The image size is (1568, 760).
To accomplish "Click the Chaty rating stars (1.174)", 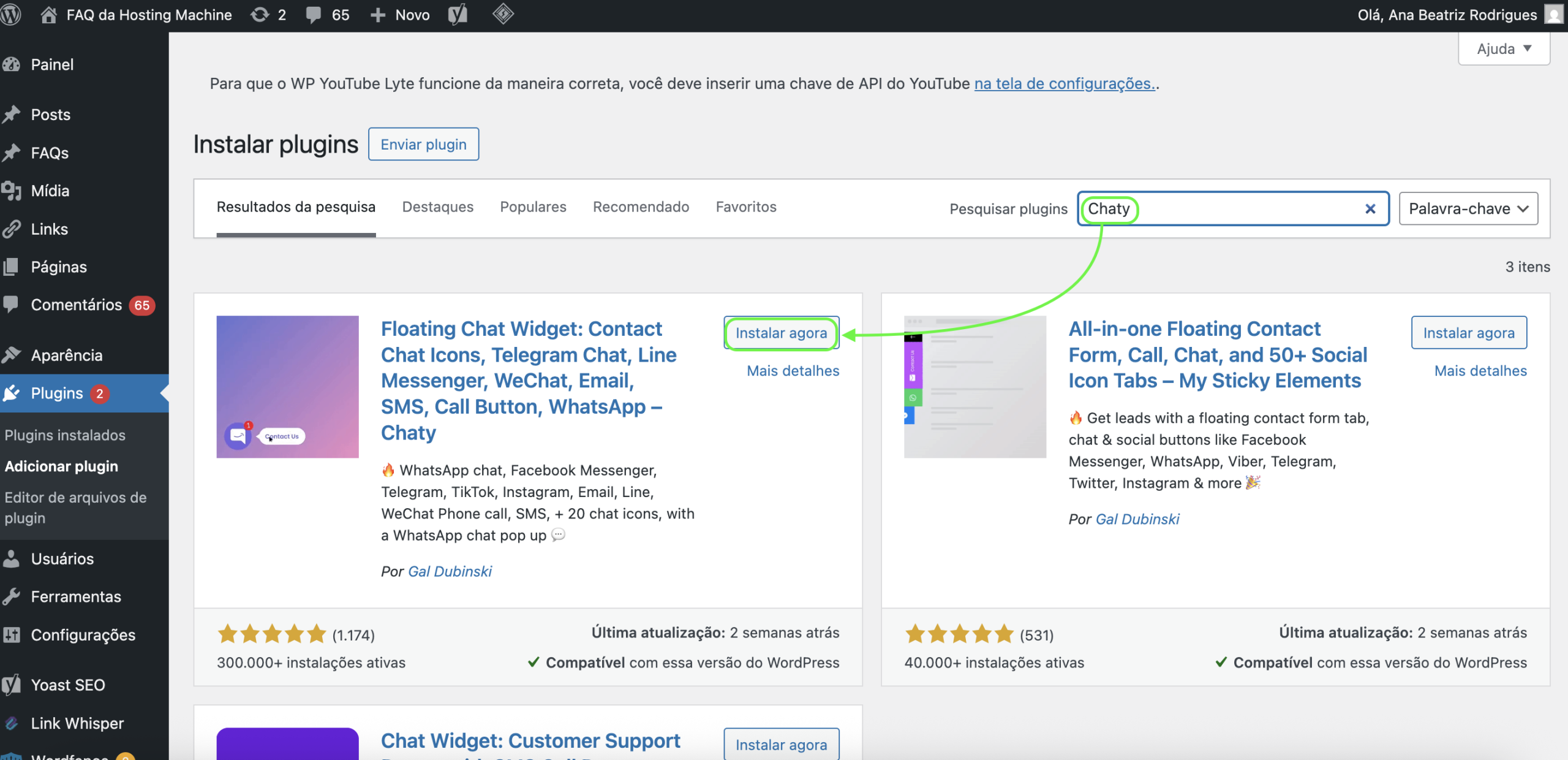I will pos(272,634).
